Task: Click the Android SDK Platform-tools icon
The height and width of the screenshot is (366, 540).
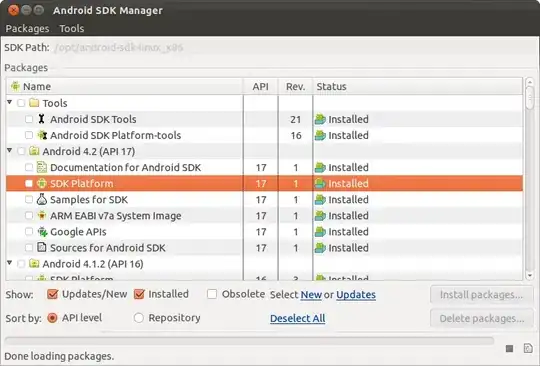Action: pyautogui.click(x=42, y=135)
